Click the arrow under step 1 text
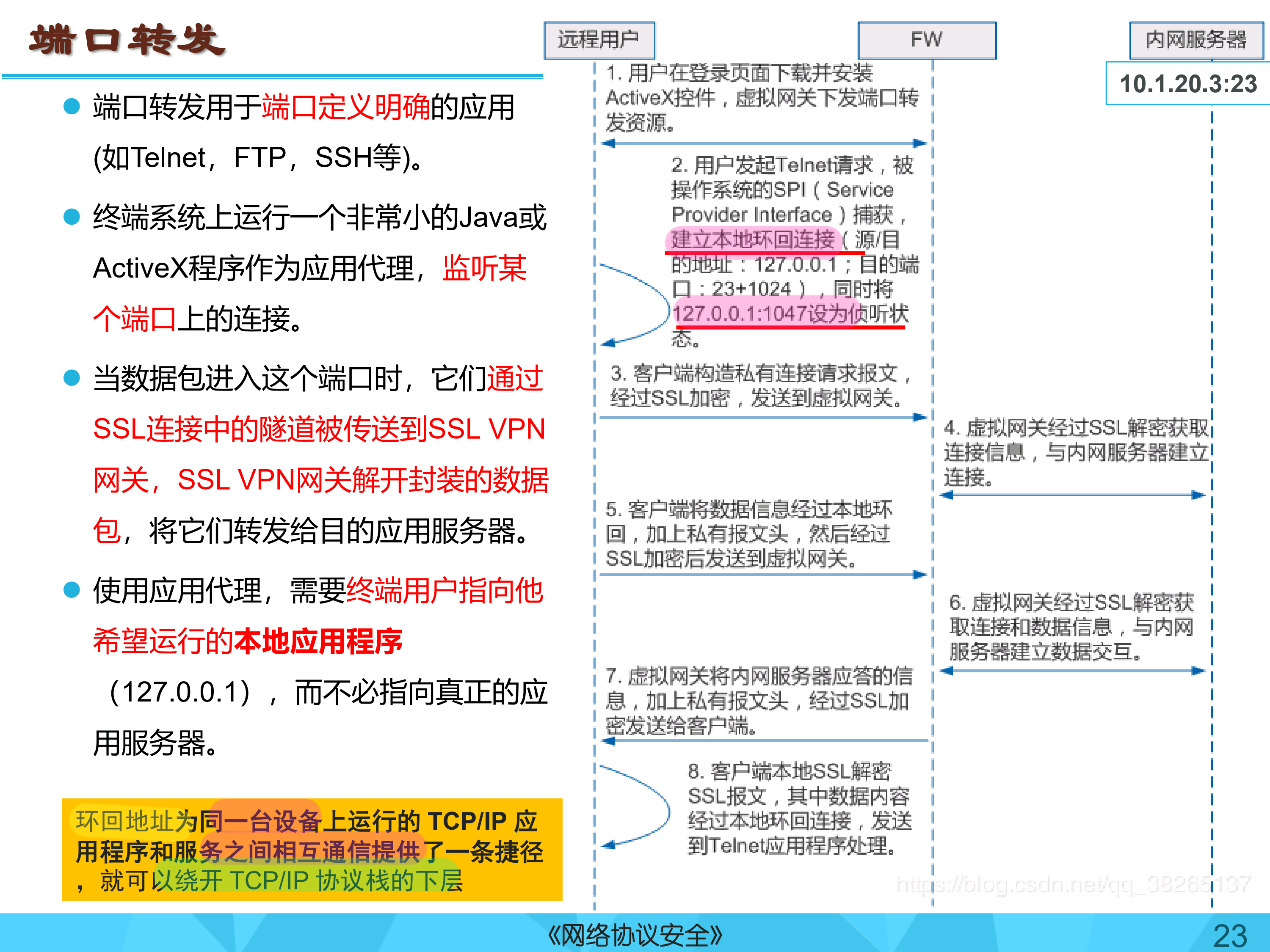This screenshot has height=952, width=1270. [x=764, y=143]
